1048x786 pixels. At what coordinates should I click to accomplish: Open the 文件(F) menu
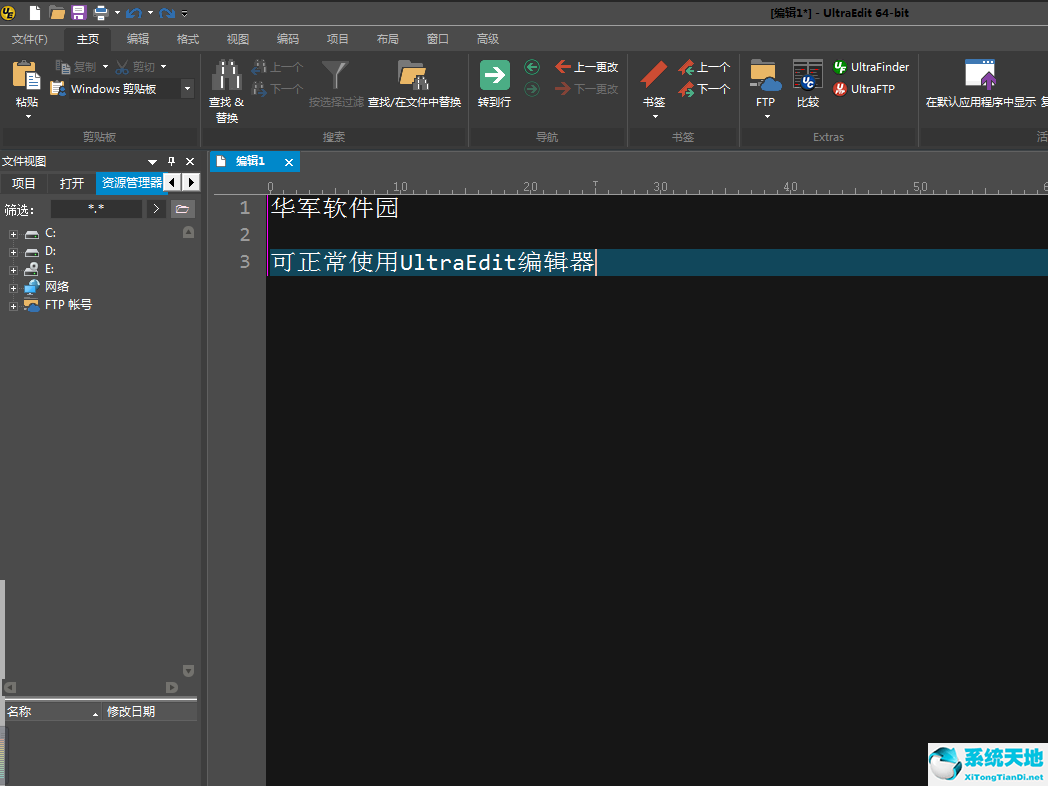29,39
